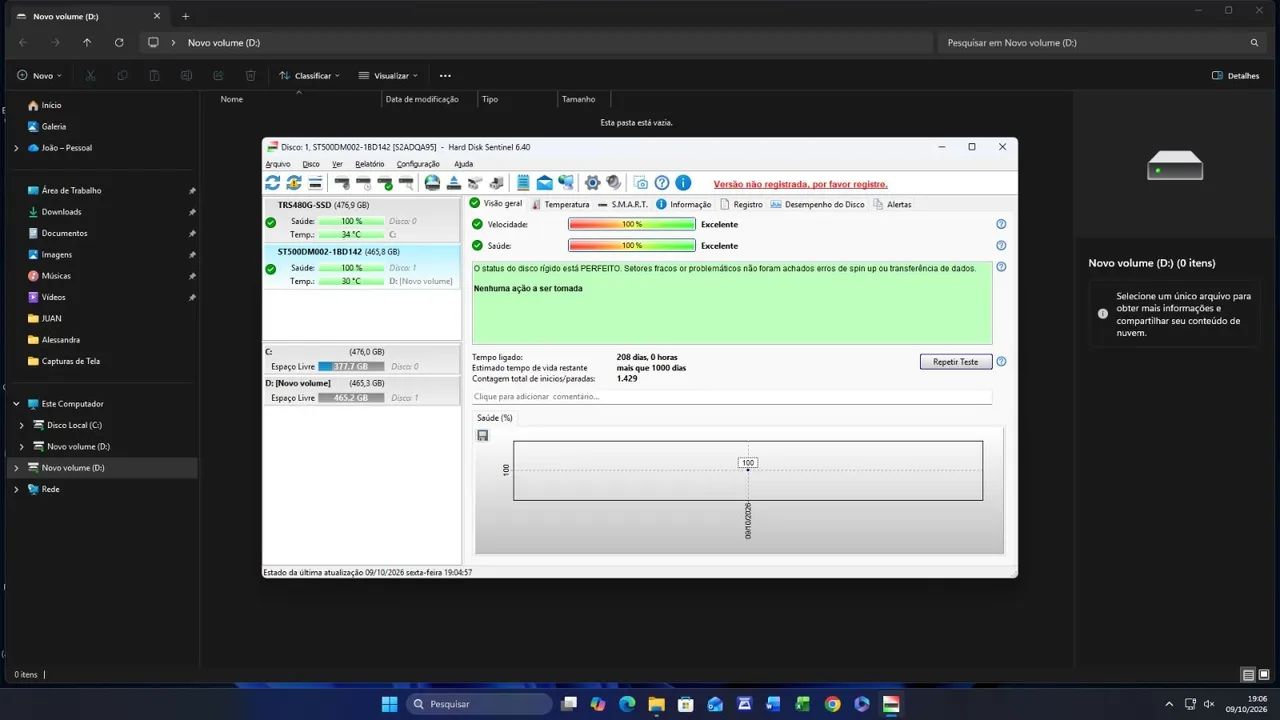Open Google Chrome from the taskbar

click(832, 704)
